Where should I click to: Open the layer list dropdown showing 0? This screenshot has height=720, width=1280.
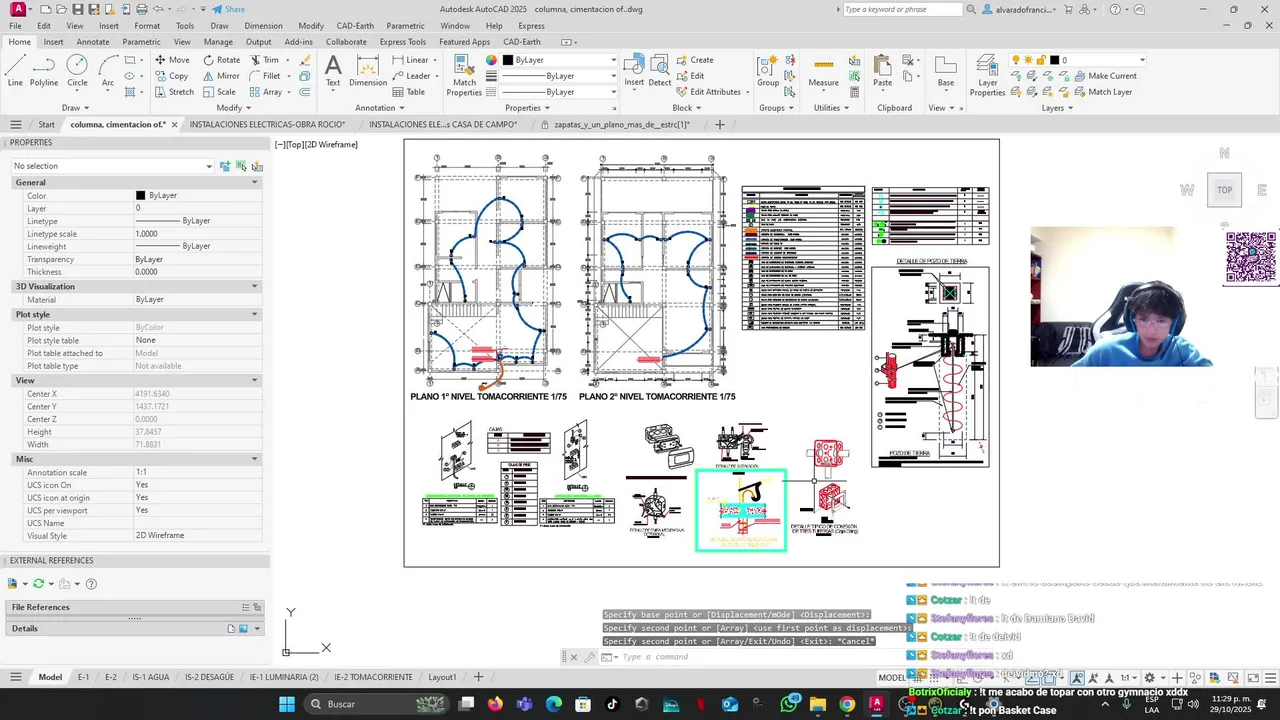1142,60
